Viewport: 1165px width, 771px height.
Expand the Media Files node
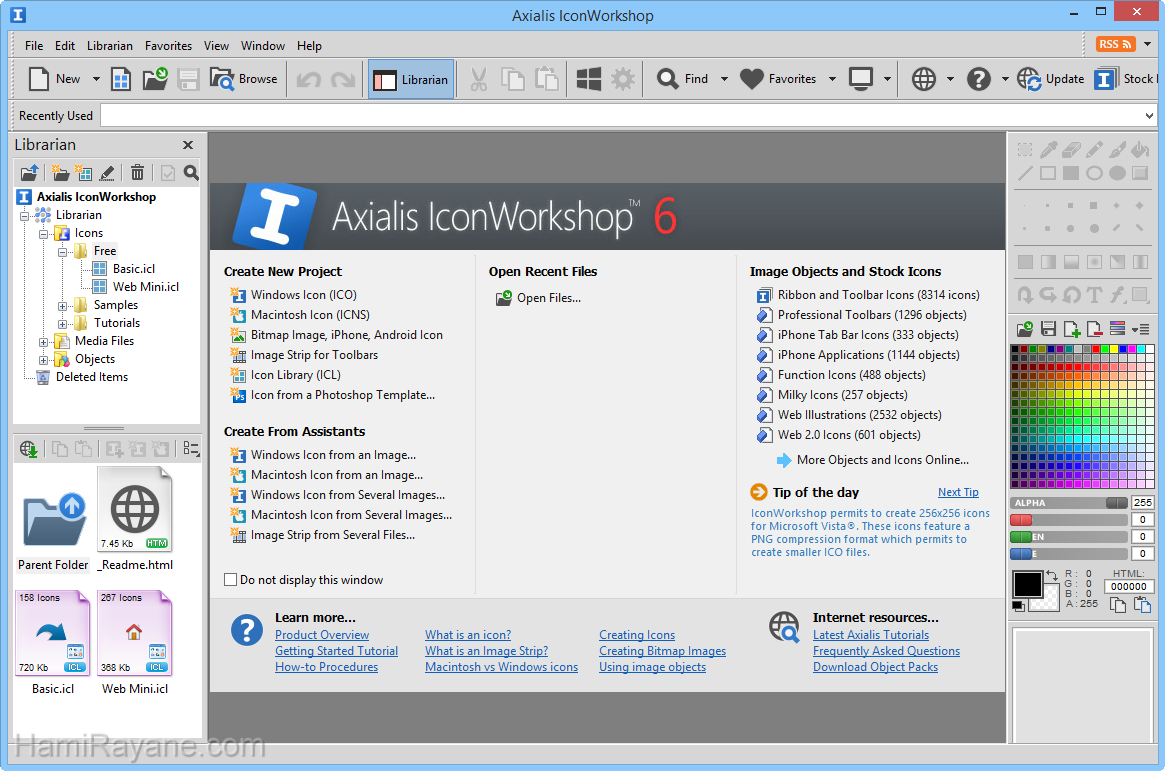(44, 342)
